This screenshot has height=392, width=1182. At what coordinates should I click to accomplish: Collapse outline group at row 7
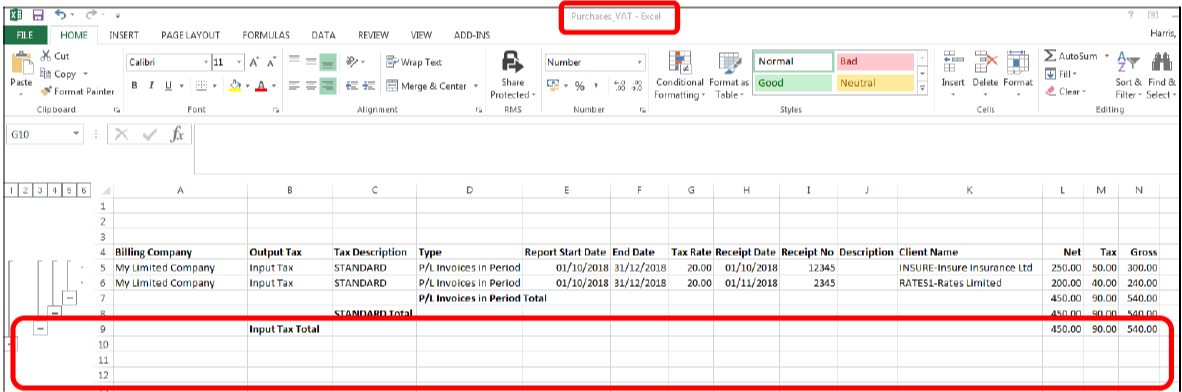click(x=69, y=299)
